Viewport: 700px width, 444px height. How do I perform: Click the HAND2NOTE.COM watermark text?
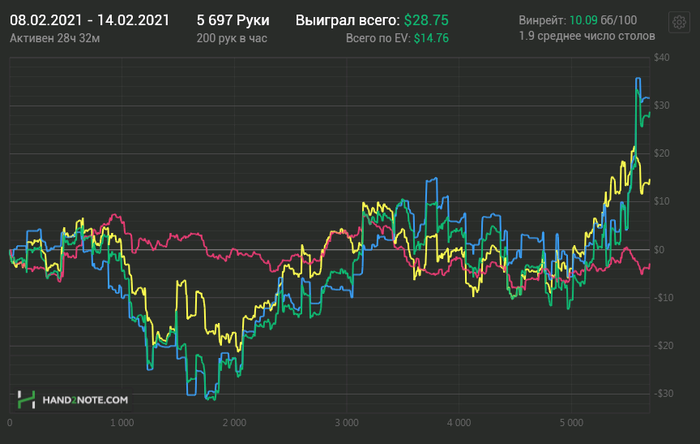click(x=85, y=400)
